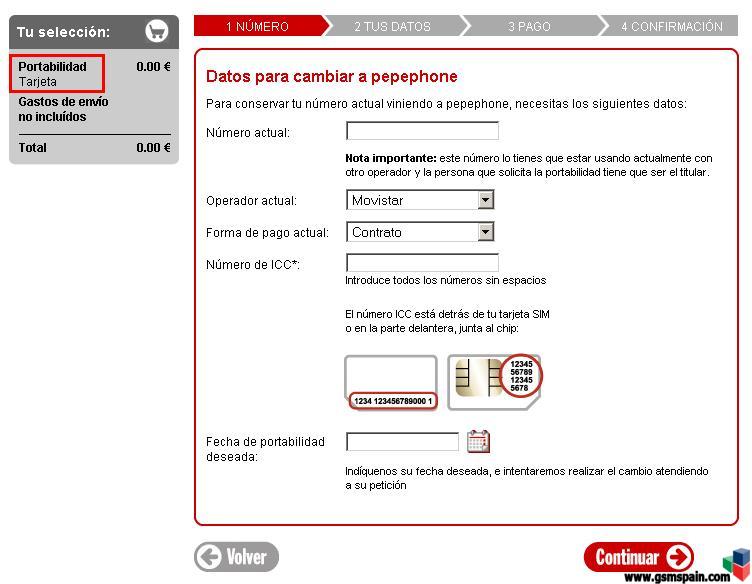Click SIM chip front illustration
Screen dimensions: 752x584
click(494, 382)
